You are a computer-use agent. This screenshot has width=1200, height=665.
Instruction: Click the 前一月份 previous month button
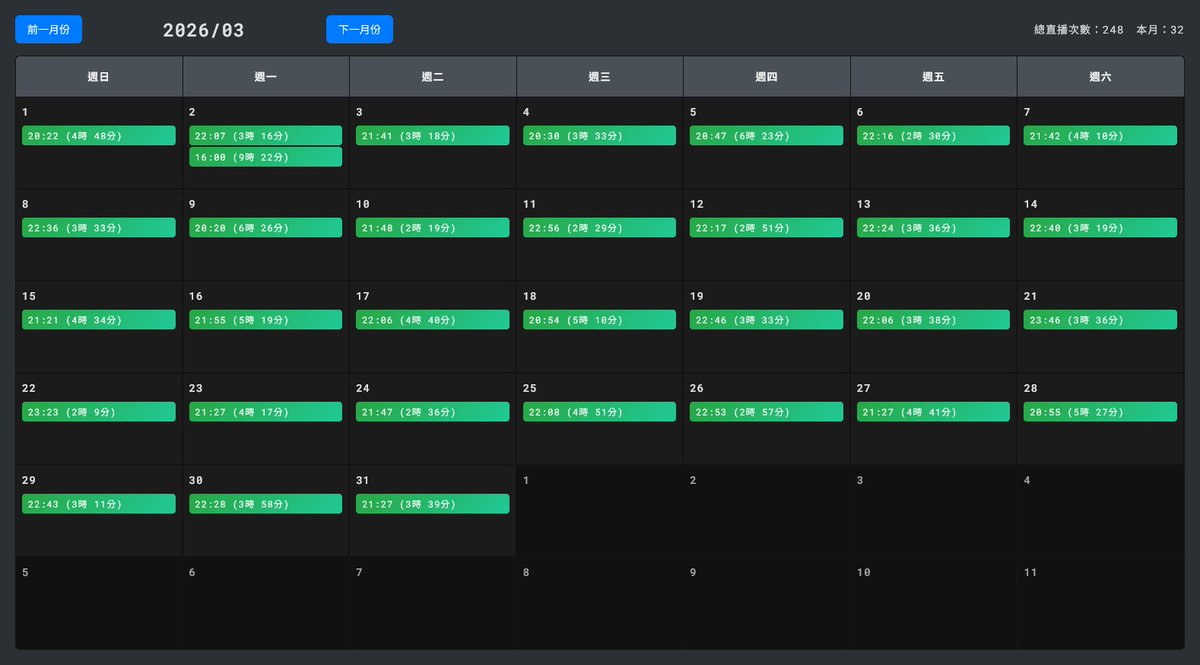pos(48,30)
